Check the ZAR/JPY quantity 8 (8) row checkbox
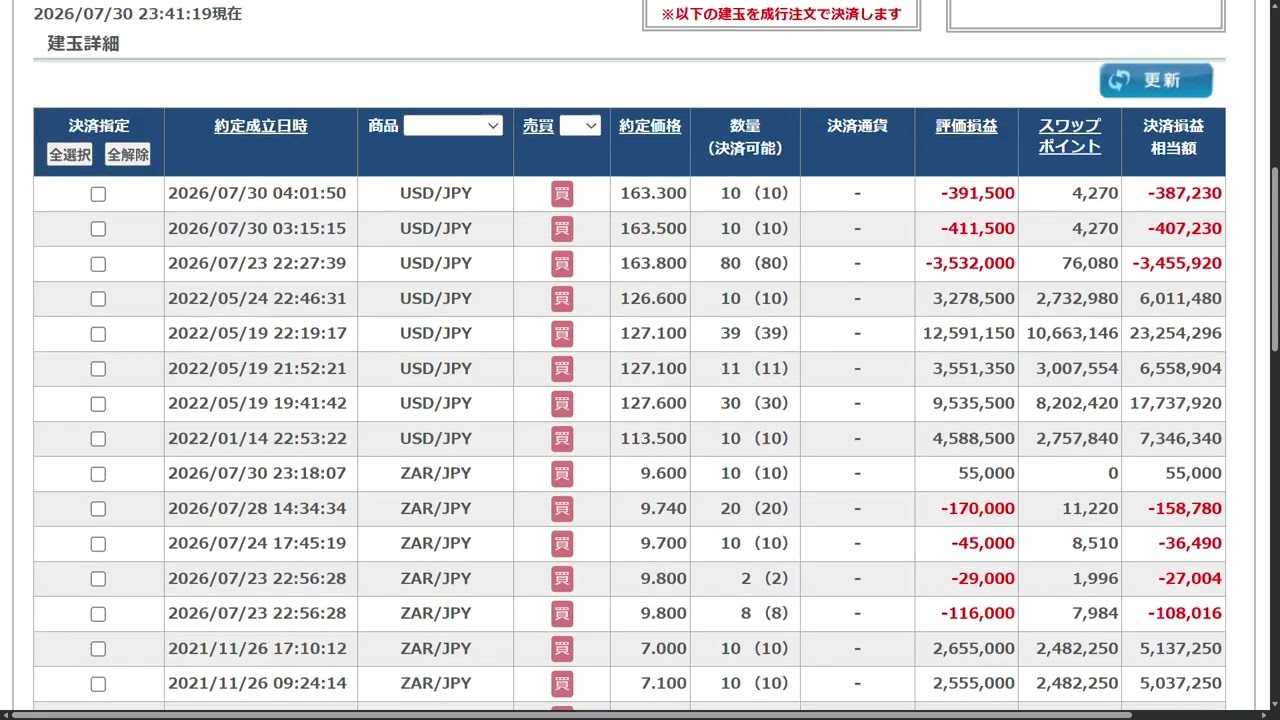 [x=98, y=614]
